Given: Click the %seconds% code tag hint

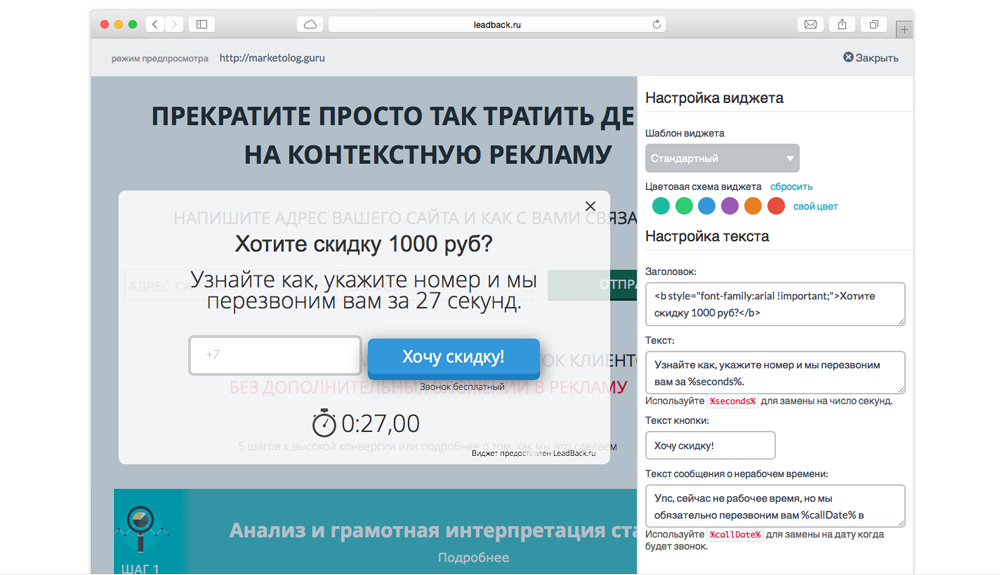Looking at the screenshot, I should tap(732, 401).
